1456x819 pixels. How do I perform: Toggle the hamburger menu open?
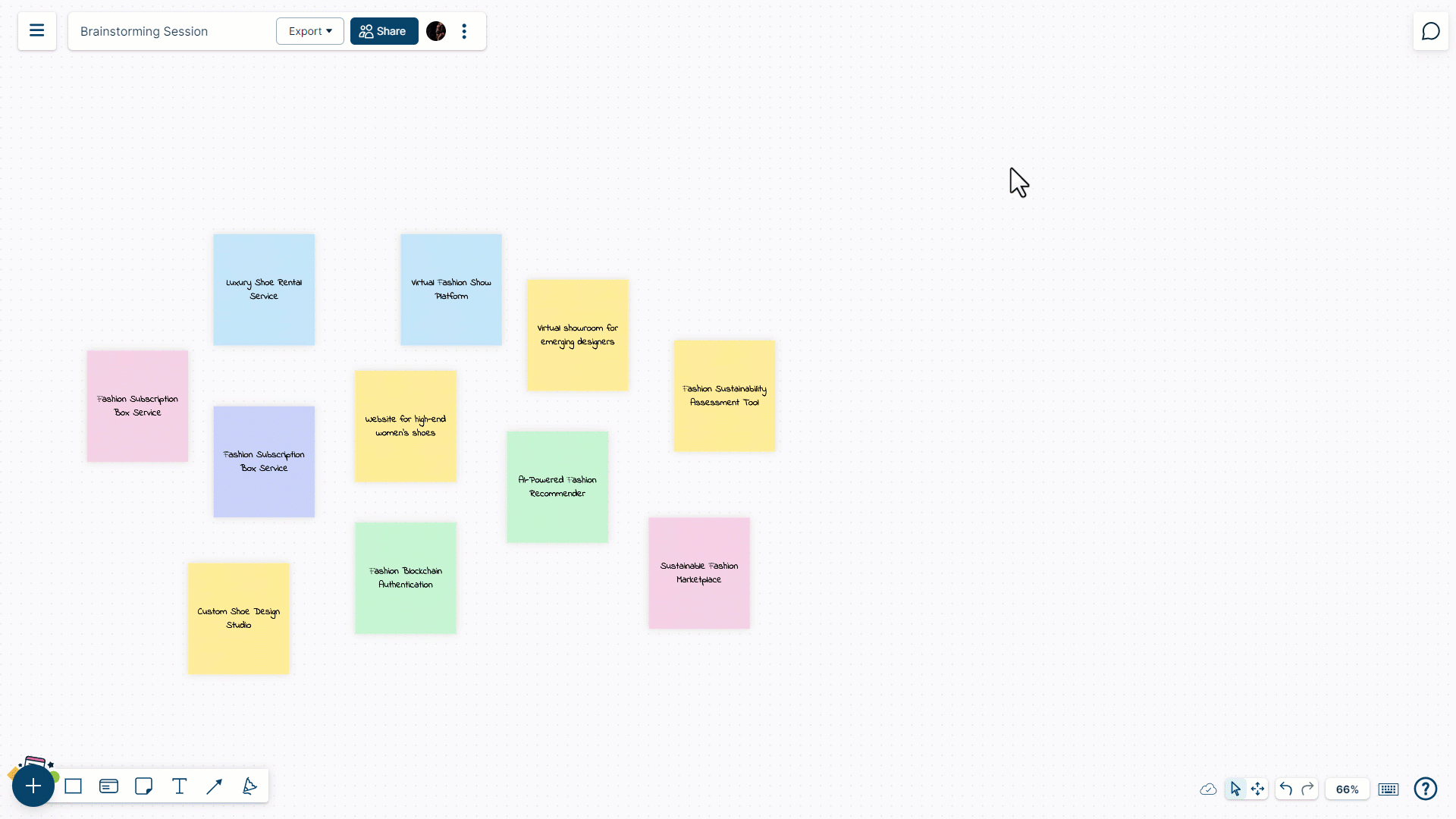click(x=37, y=30)
